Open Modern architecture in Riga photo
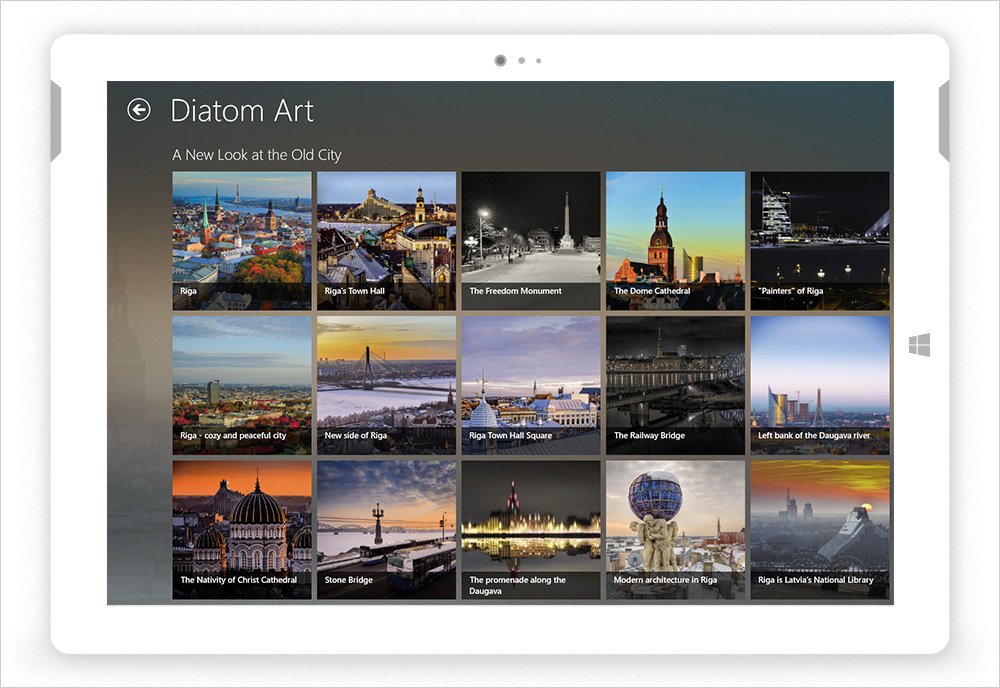This screenshot has width=1000, height=688. [x=675, y=529]
